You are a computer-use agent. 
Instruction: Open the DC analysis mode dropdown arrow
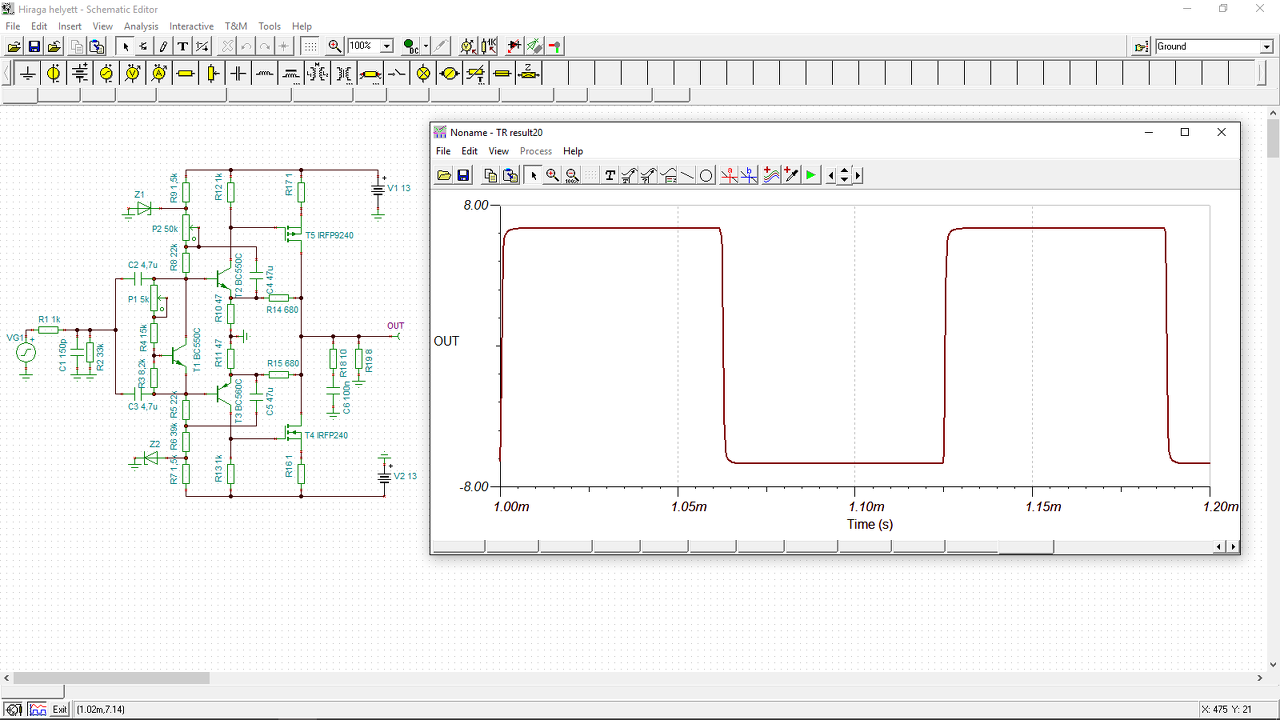pos(426,46)
